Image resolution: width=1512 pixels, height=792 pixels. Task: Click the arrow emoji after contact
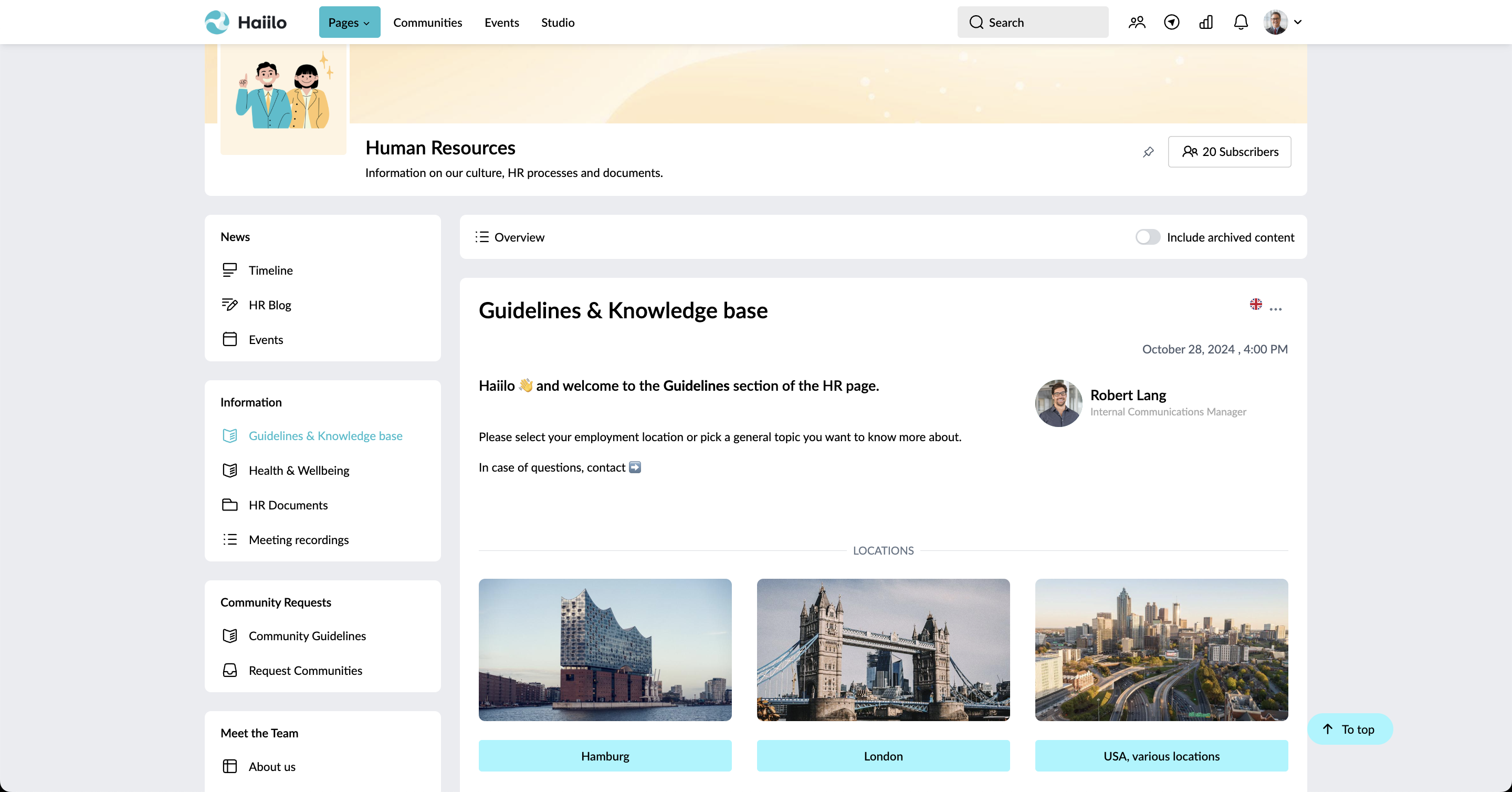coord(635,467)
